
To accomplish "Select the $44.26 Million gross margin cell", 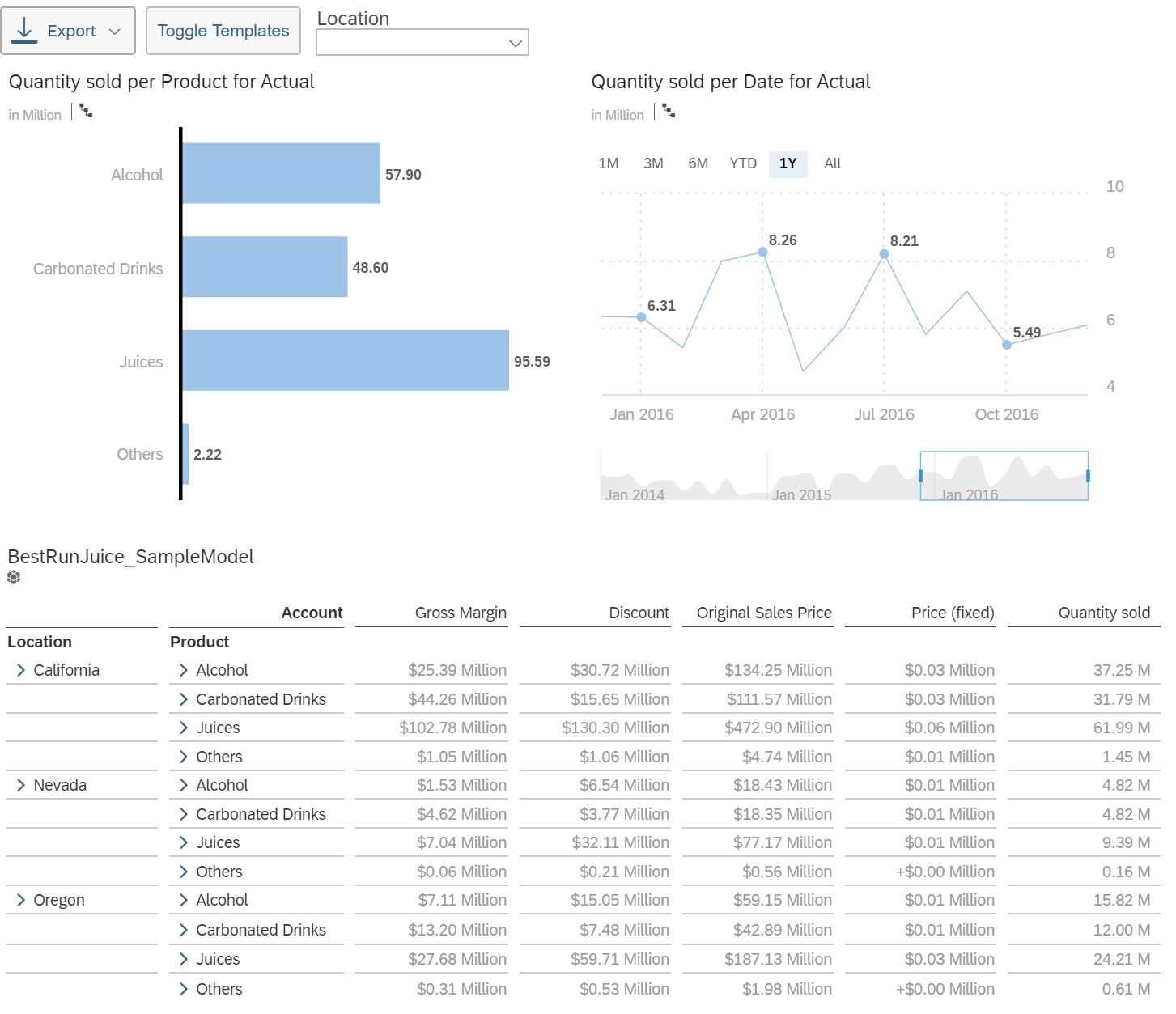I will (457, 699).
